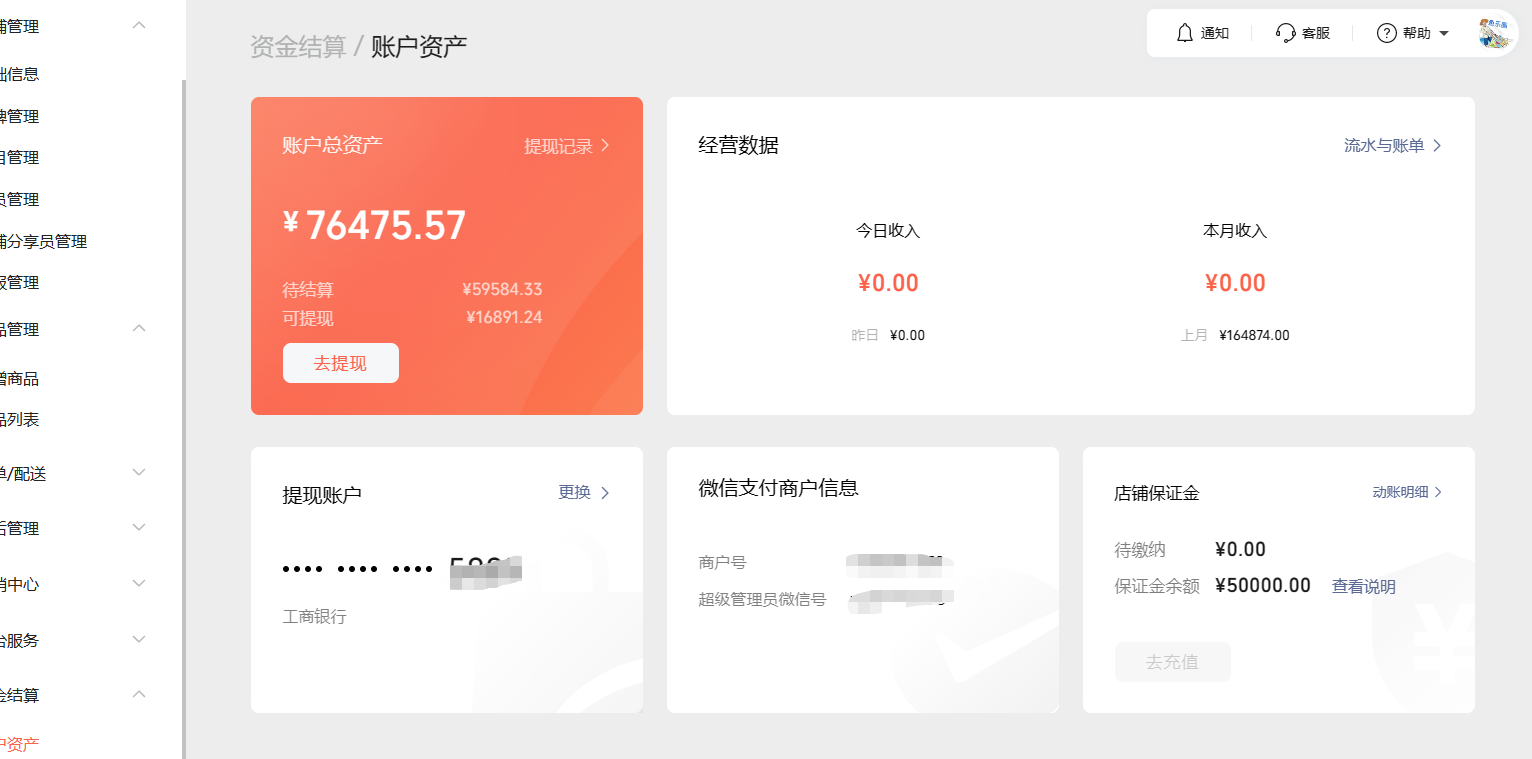Collapse the 金结算 sidebar section
Screen dimensions: 1532x759
(140, 695)
